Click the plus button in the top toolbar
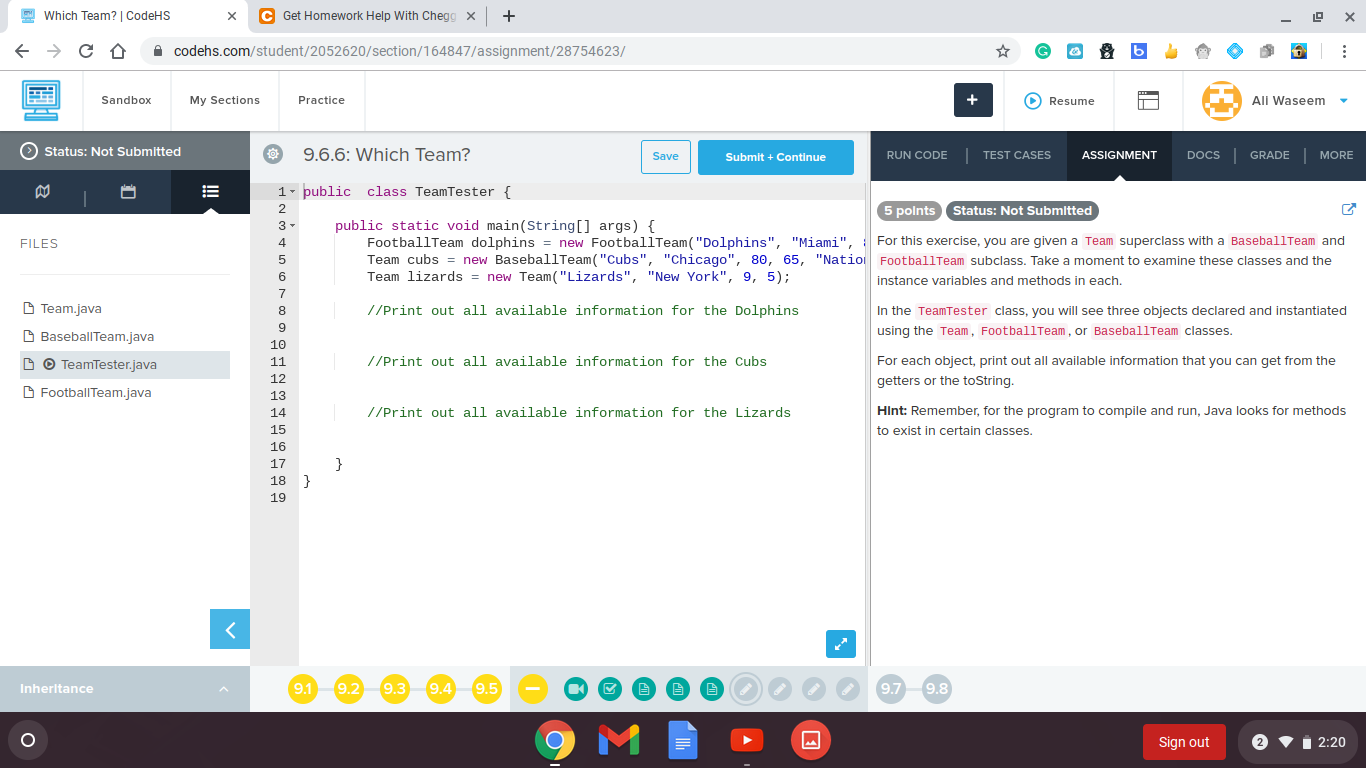The height and width of the screenshot is (768, 1366). [973, 101]
